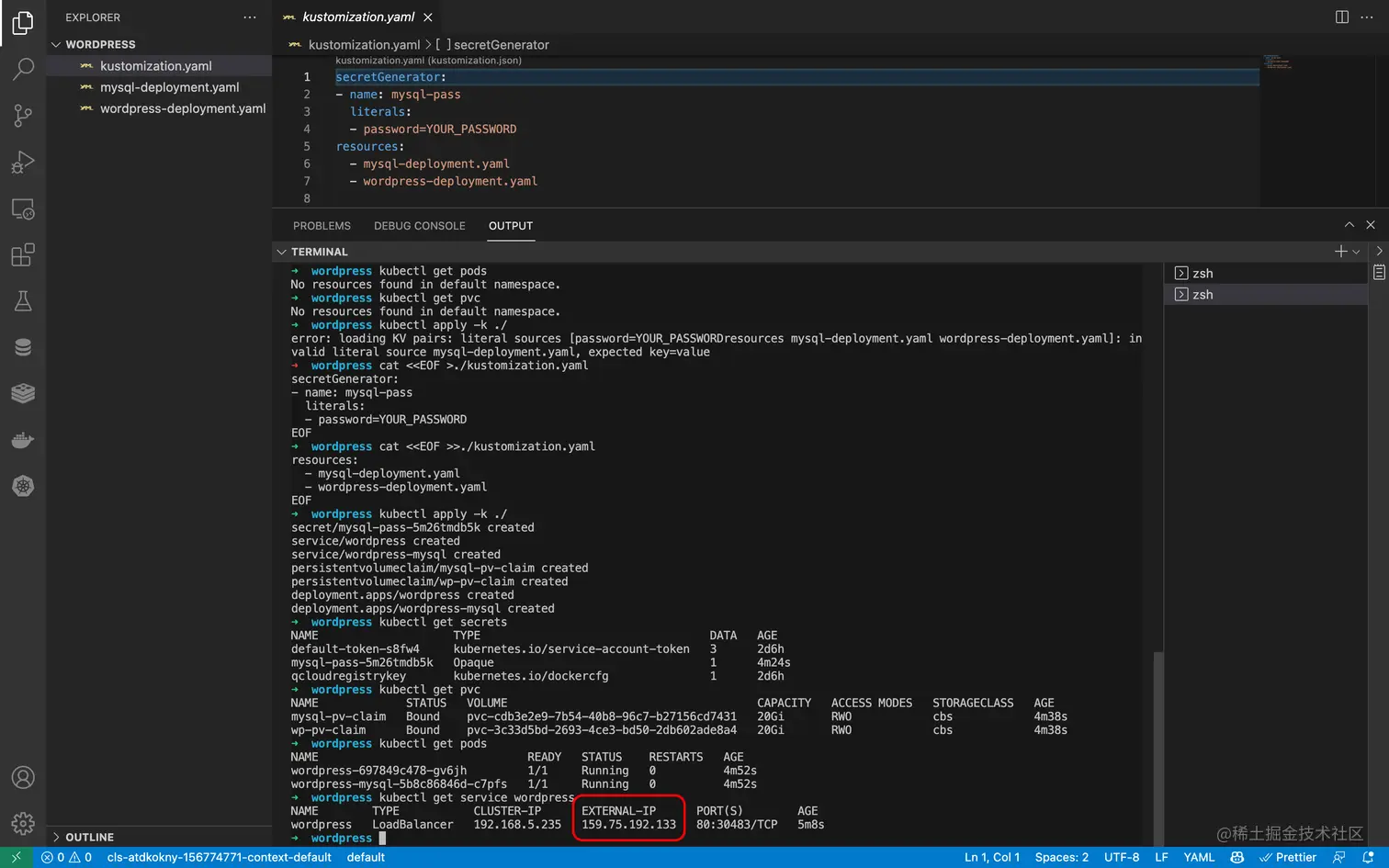1389x868 pixels.
Task: Click kustomization.yaml in the breadcrumb
Action: pos(364,44)
